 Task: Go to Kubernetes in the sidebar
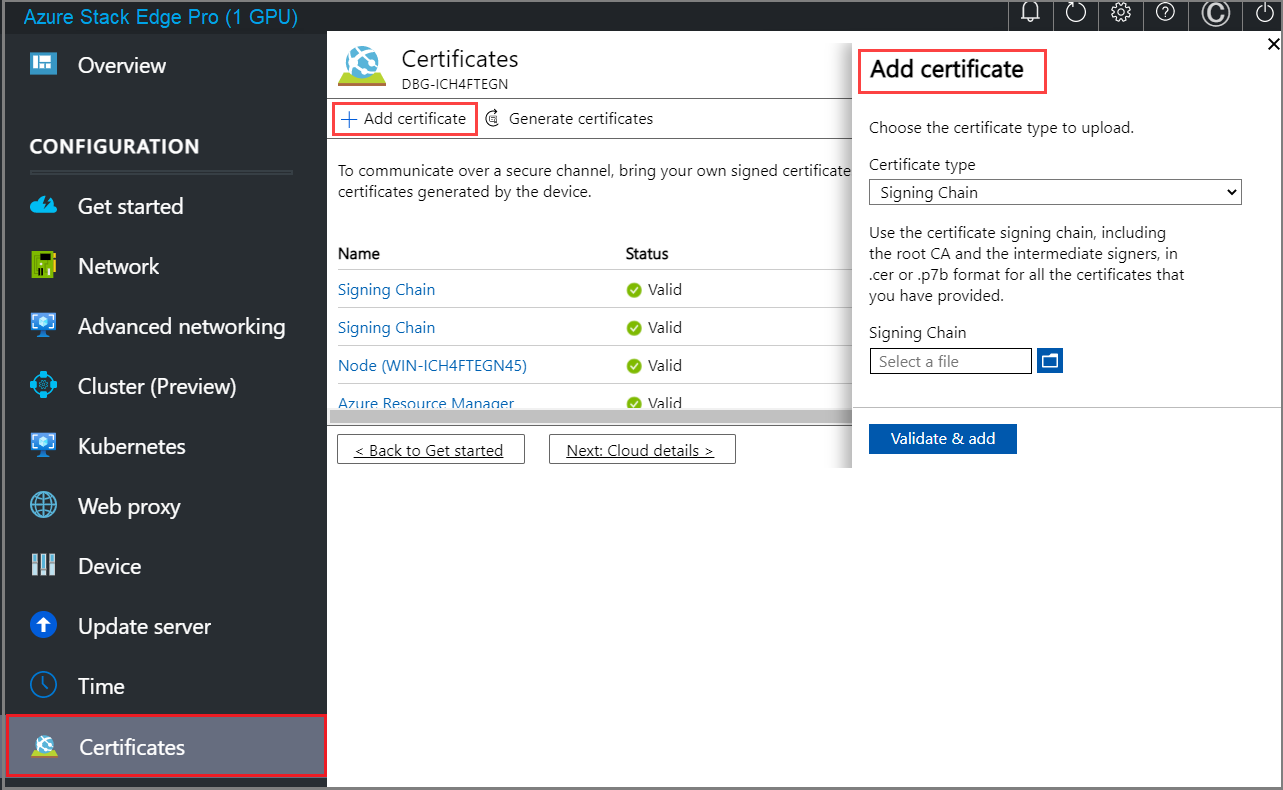pyautogui.click(x=131, y=446)
